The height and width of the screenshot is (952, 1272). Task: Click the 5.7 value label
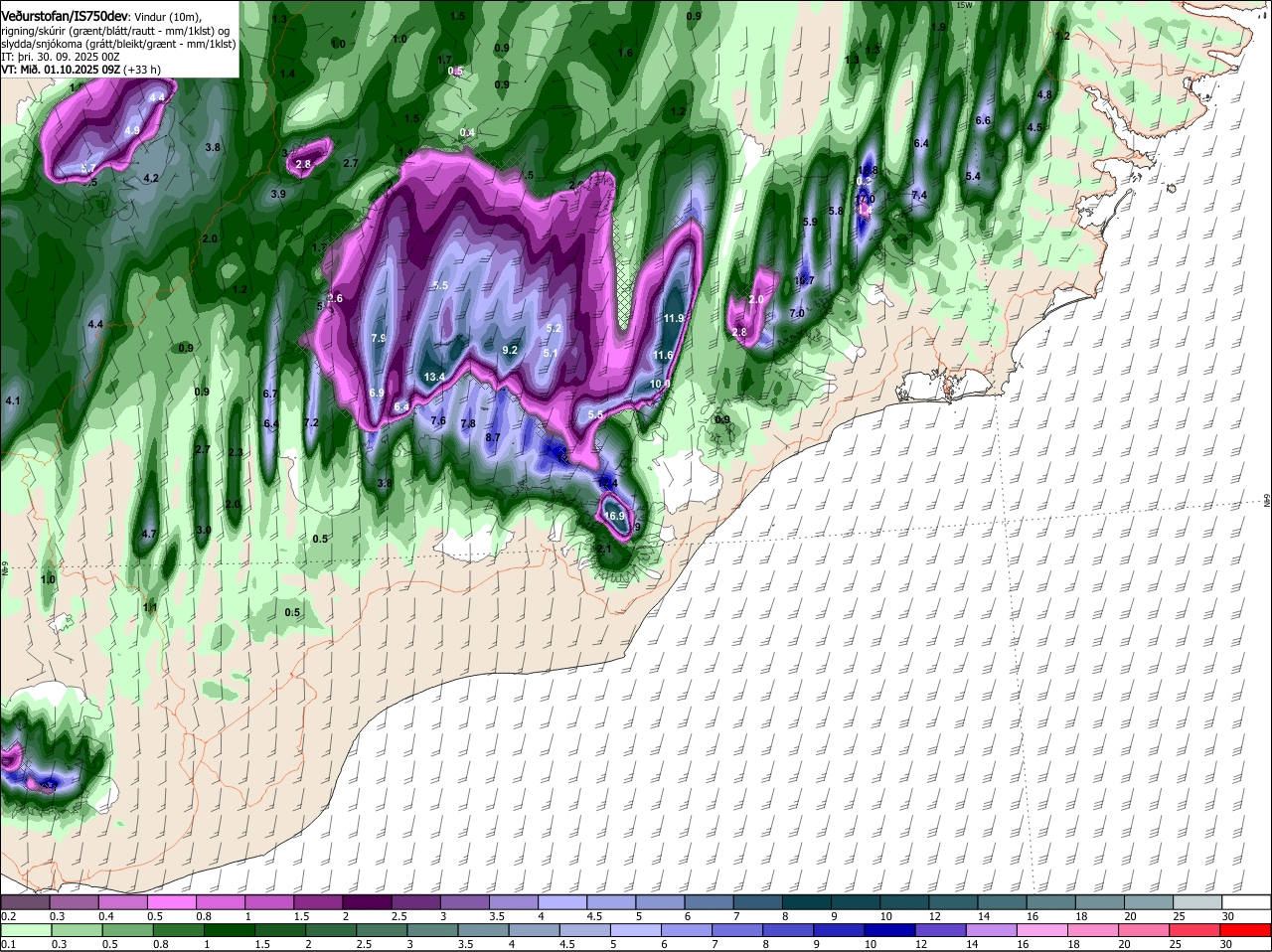[x=88, y=168]
